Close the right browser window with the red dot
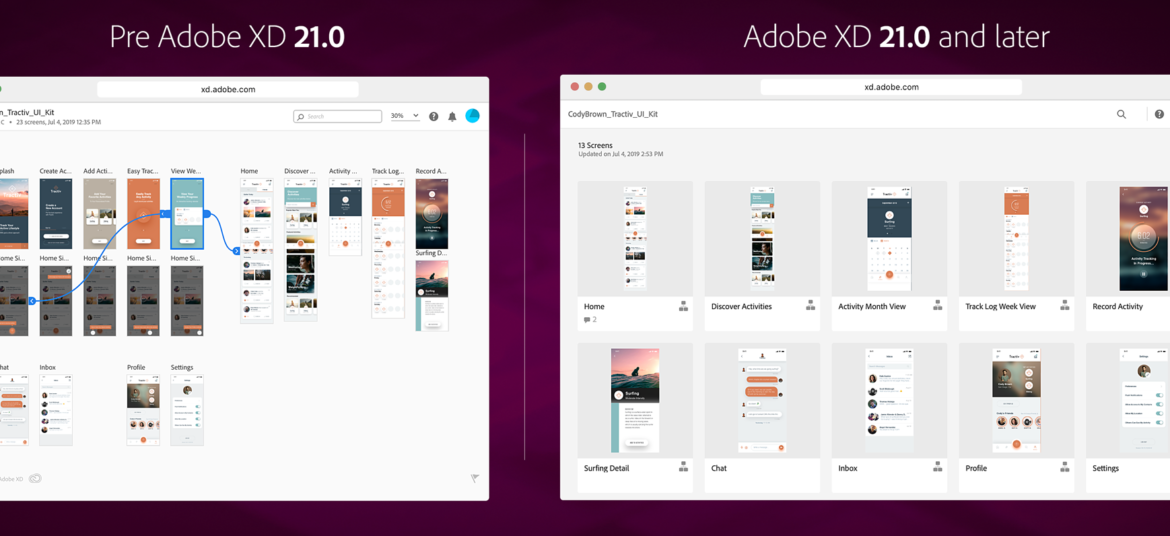1170x536 pixels. coord(575,87)
